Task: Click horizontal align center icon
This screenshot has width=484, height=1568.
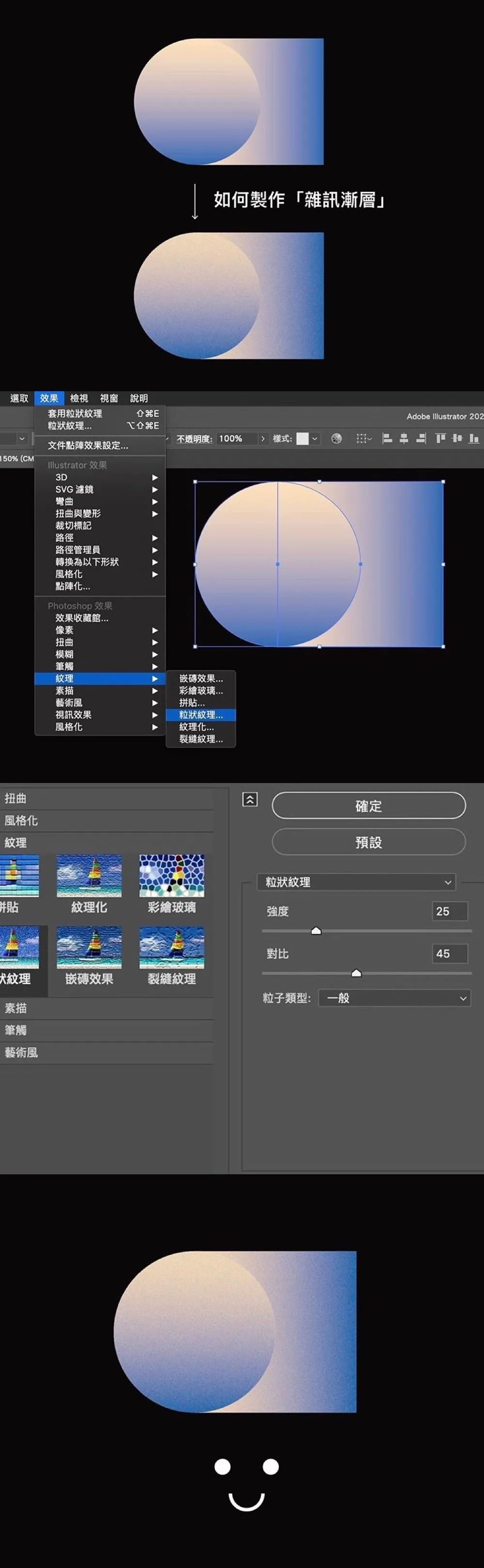Action: pyautogui.click(x=404, y=438)
